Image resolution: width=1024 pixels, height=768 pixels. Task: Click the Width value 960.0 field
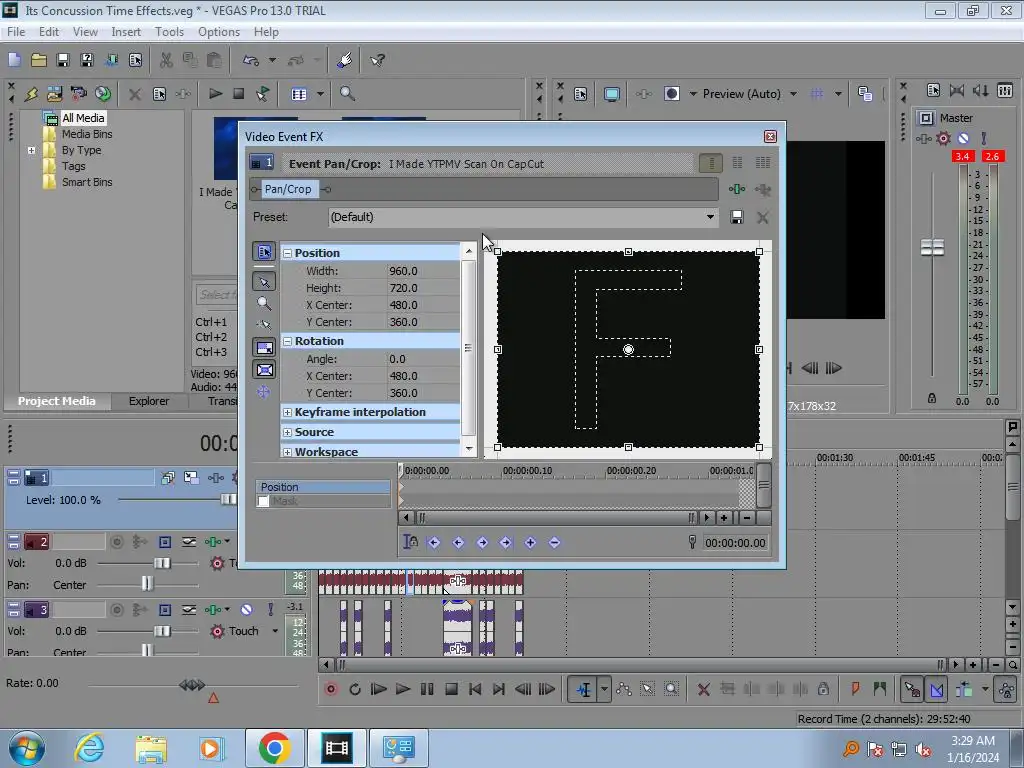423,271
